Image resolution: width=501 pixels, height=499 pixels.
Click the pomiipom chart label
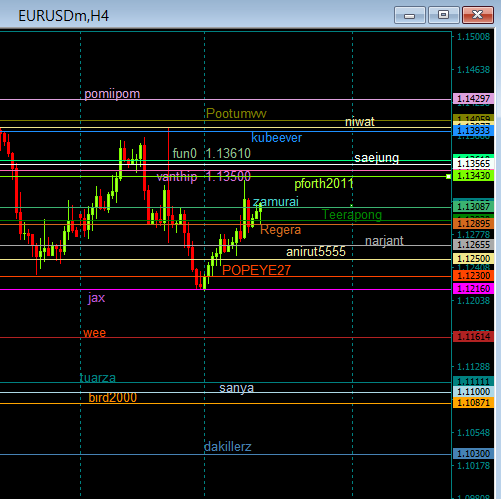(x=112, y=94)
